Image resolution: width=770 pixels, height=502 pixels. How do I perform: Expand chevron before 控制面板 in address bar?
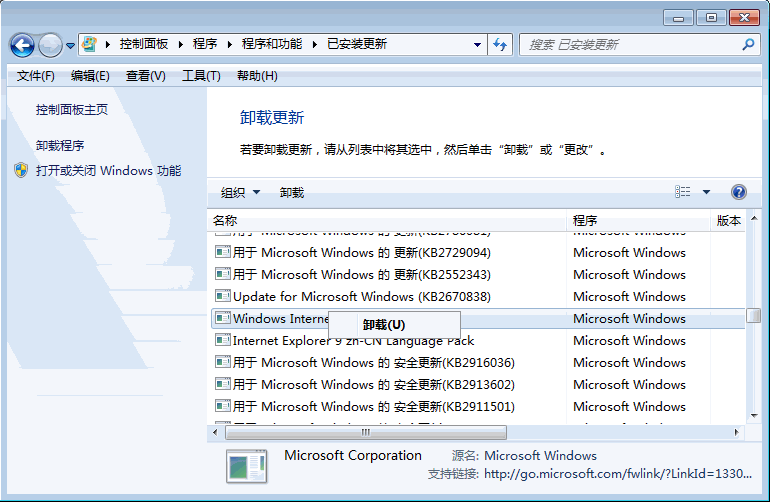108,45
